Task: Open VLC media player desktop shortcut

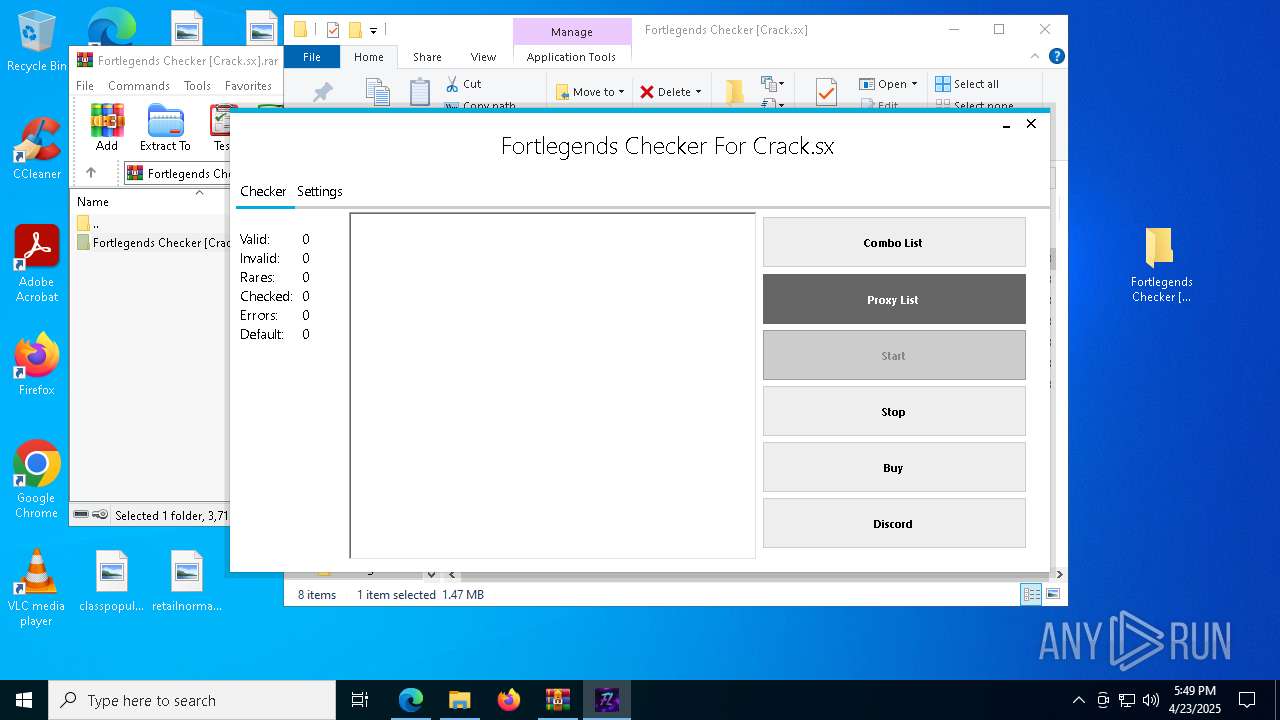Action: click(36, 588)
